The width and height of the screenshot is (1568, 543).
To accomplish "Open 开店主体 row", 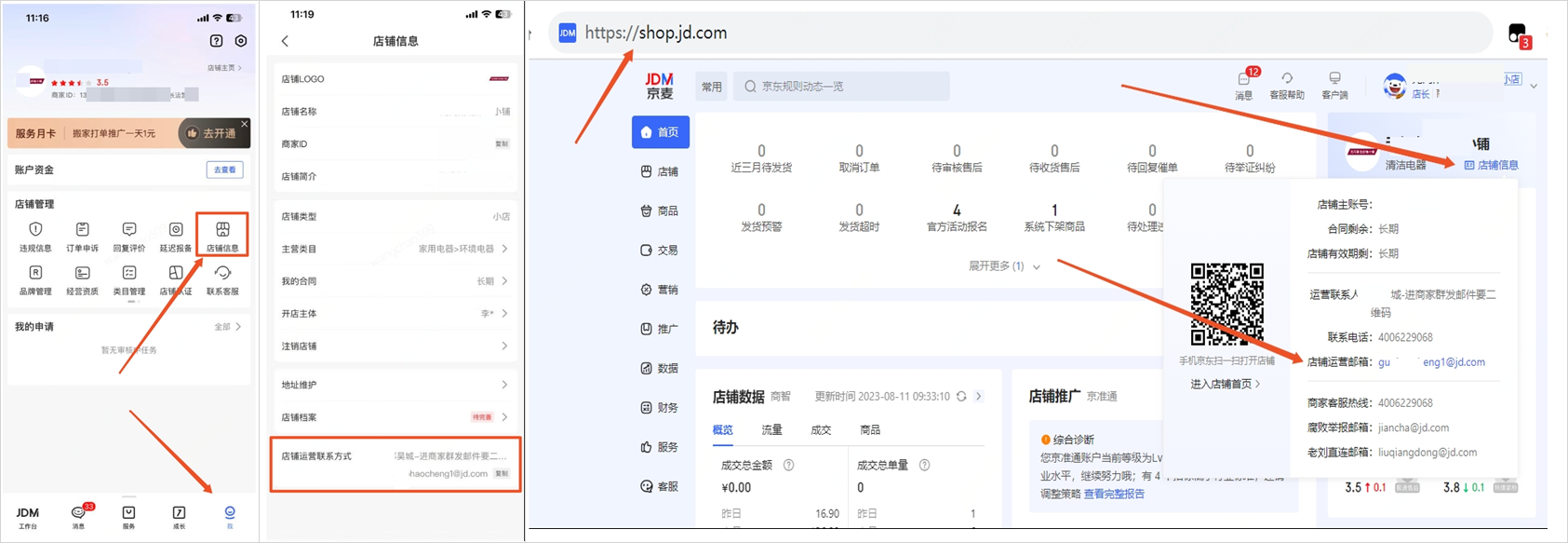I will 395,314.
